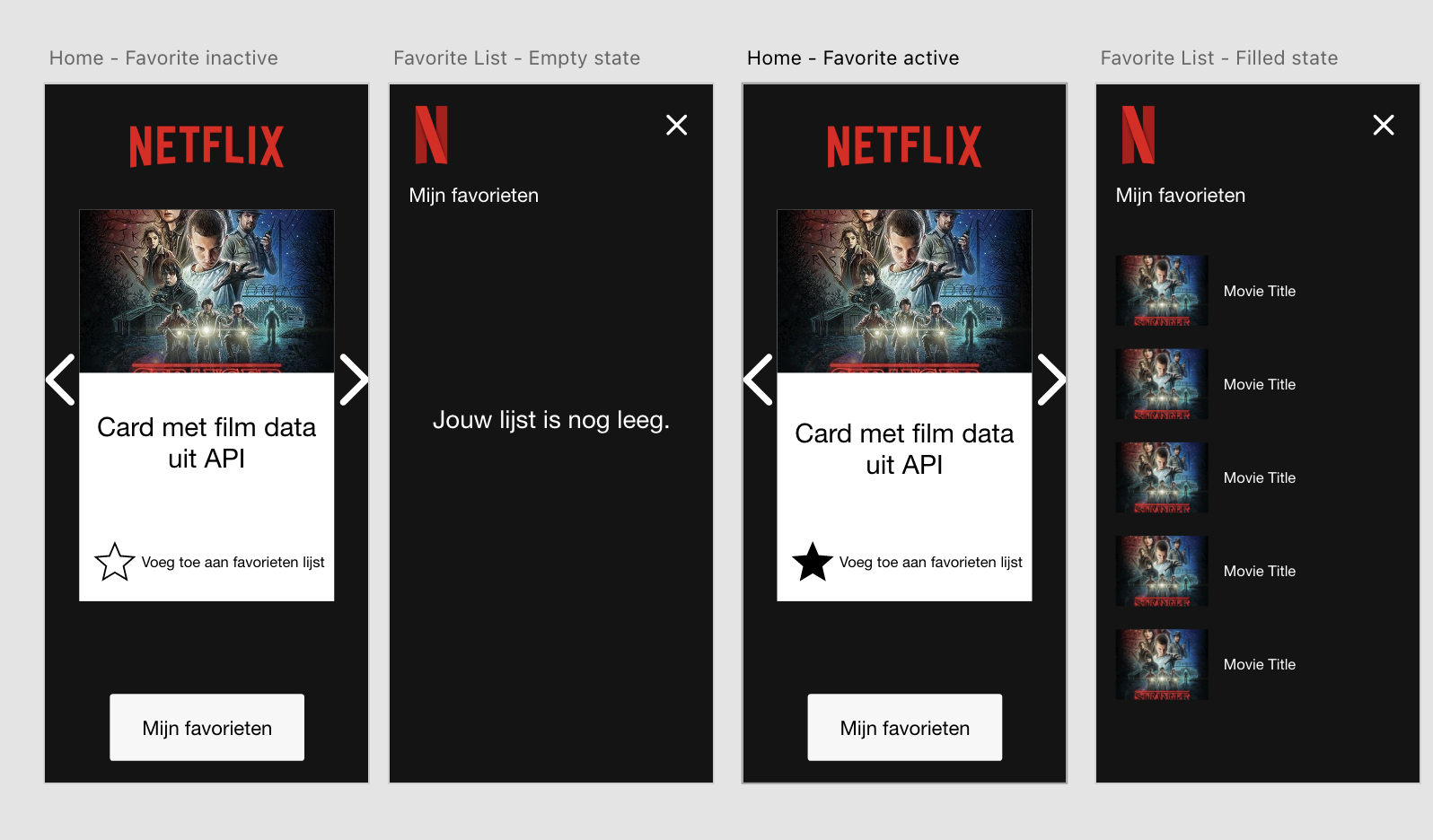
Task: Click fourth movie thumbnail in filled favorites list
Action: click(x=1162, y=571)
